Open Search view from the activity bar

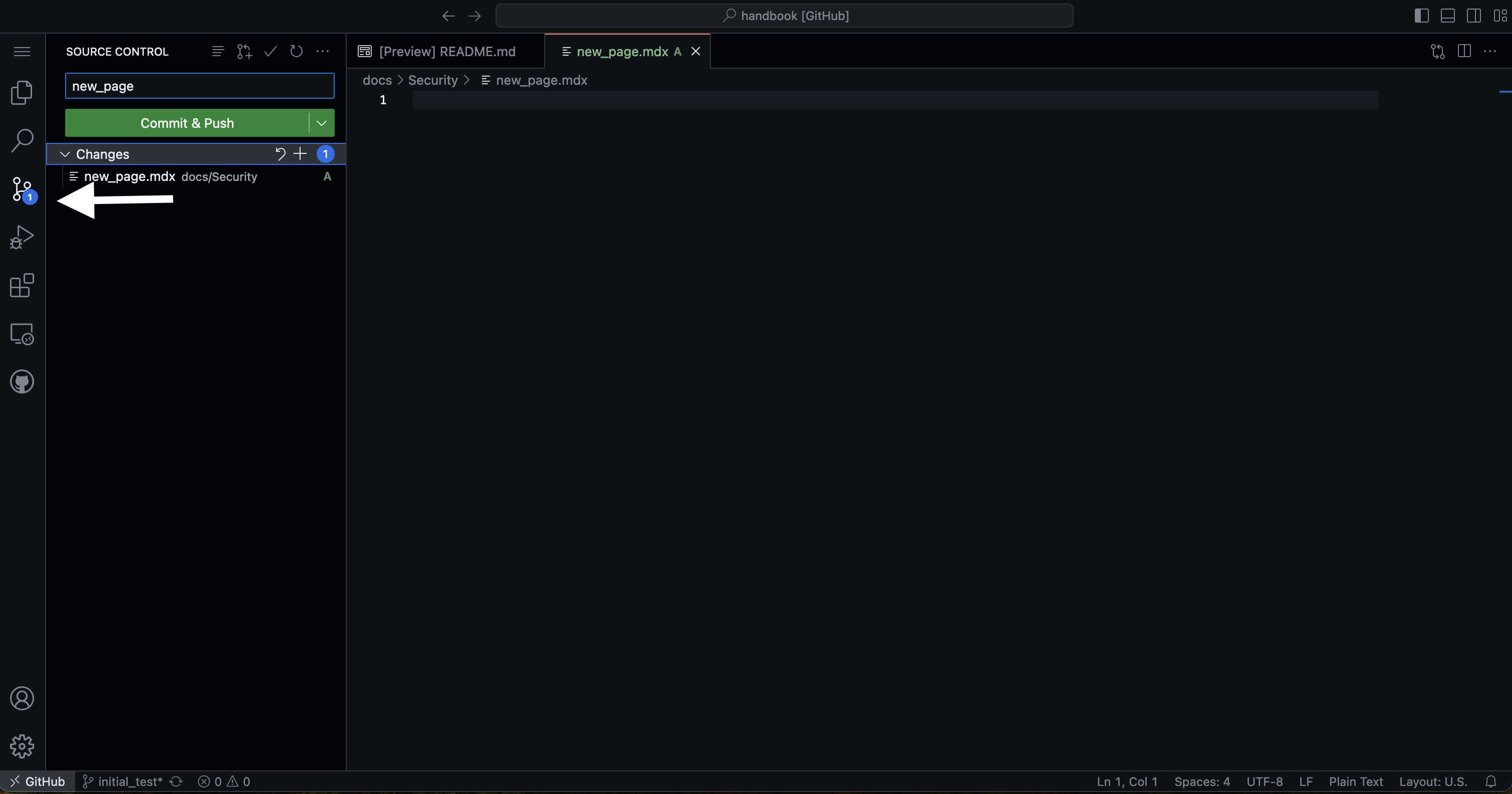point(22,140)
